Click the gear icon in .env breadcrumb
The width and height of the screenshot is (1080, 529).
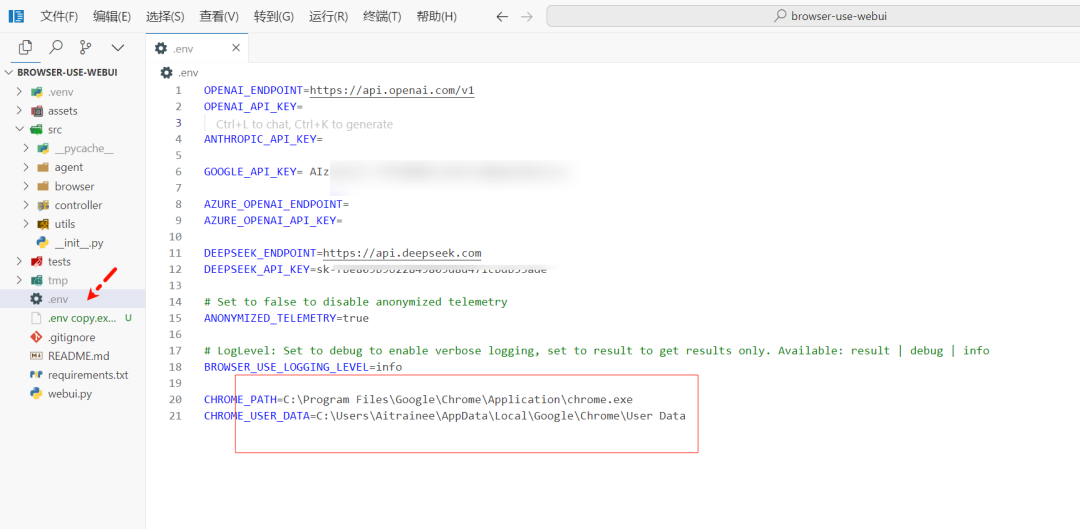point(166,72)
